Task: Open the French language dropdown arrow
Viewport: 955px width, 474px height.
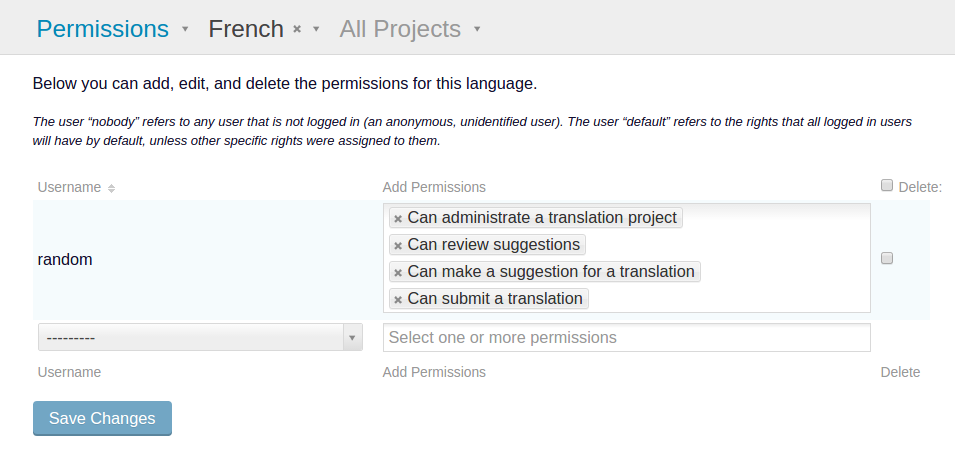Action: 316,29
